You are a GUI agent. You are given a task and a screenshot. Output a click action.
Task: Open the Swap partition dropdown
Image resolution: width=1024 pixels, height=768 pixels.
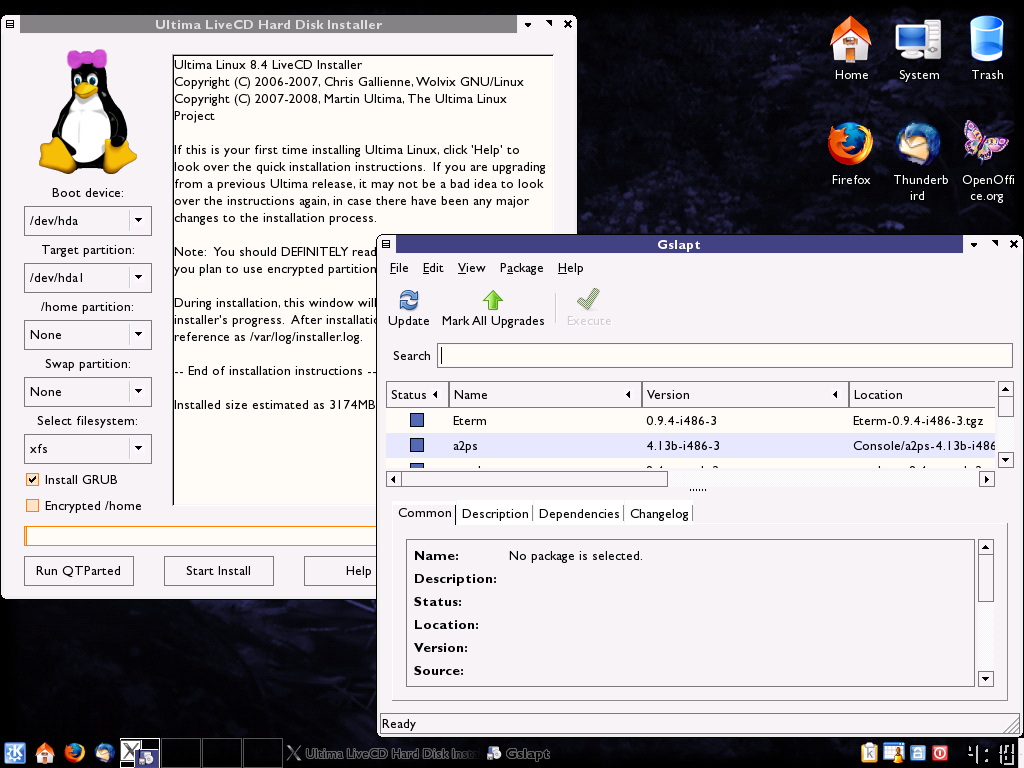click(88, 392)
